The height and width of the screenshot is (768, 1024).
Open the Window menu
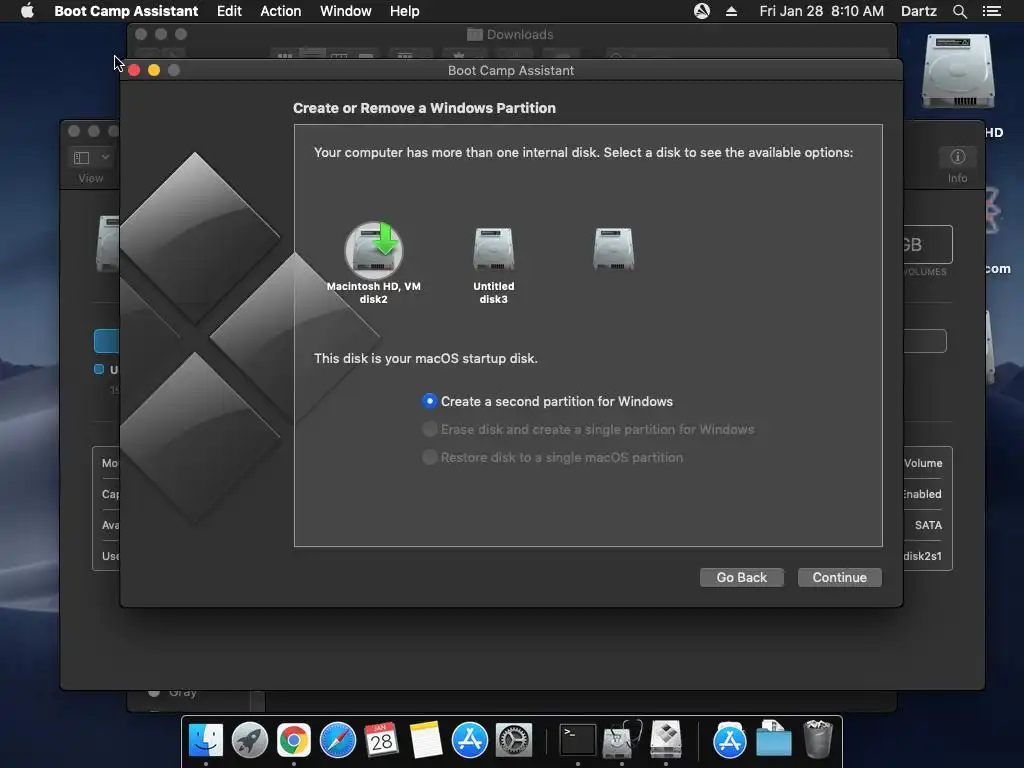click(345, 11)
